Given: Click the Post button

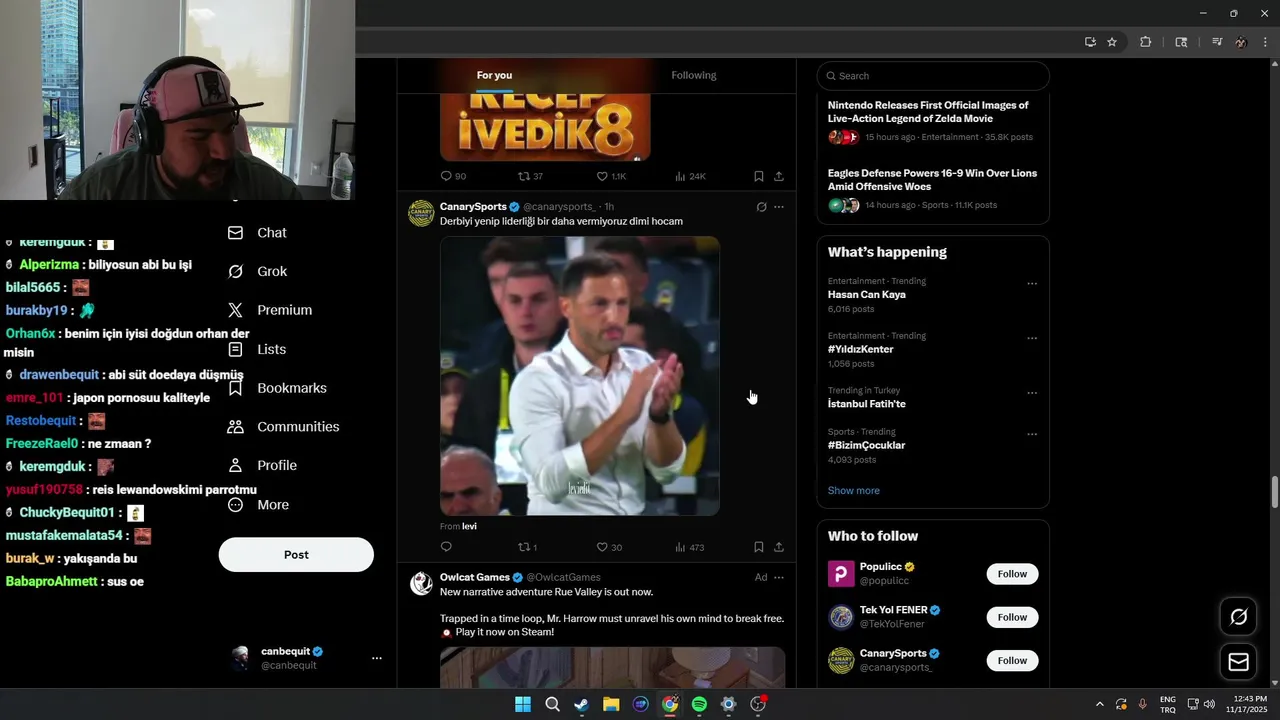Looking at the screenshot, I should point(296,555).
